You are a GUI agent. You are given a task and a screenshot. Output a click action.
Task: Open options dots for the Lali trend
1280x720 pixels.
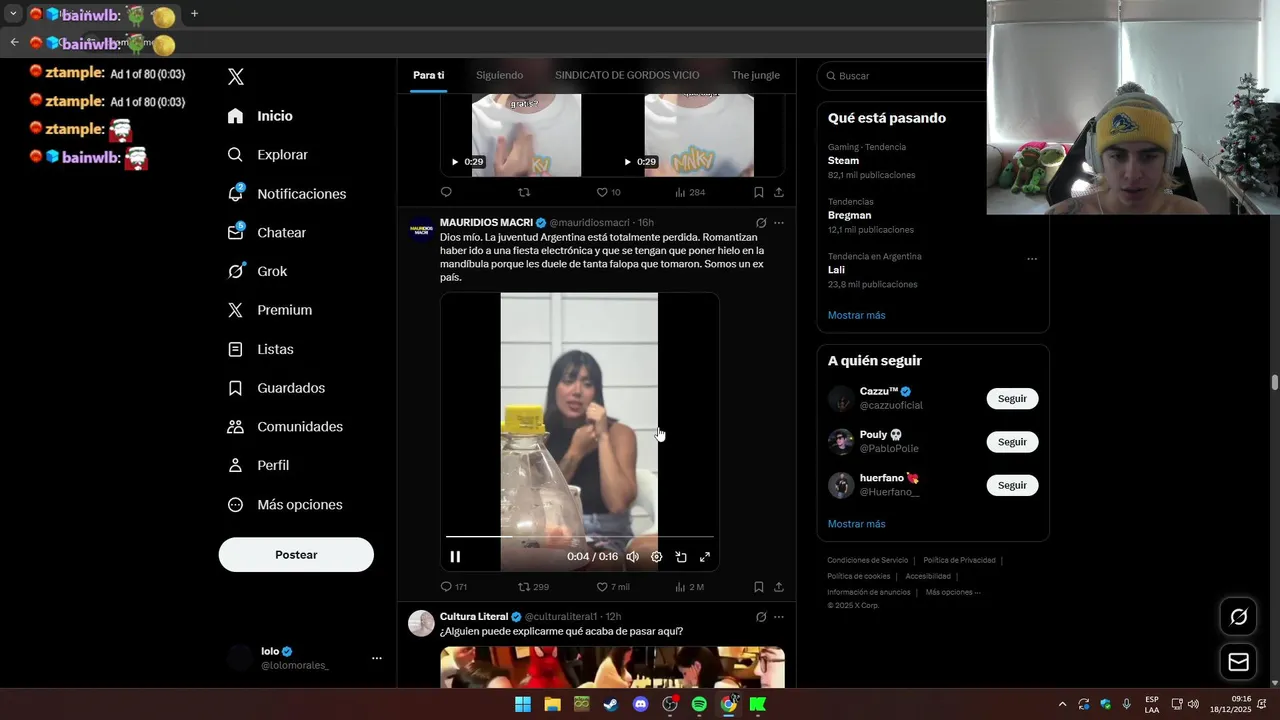(x=1032, y=258)
